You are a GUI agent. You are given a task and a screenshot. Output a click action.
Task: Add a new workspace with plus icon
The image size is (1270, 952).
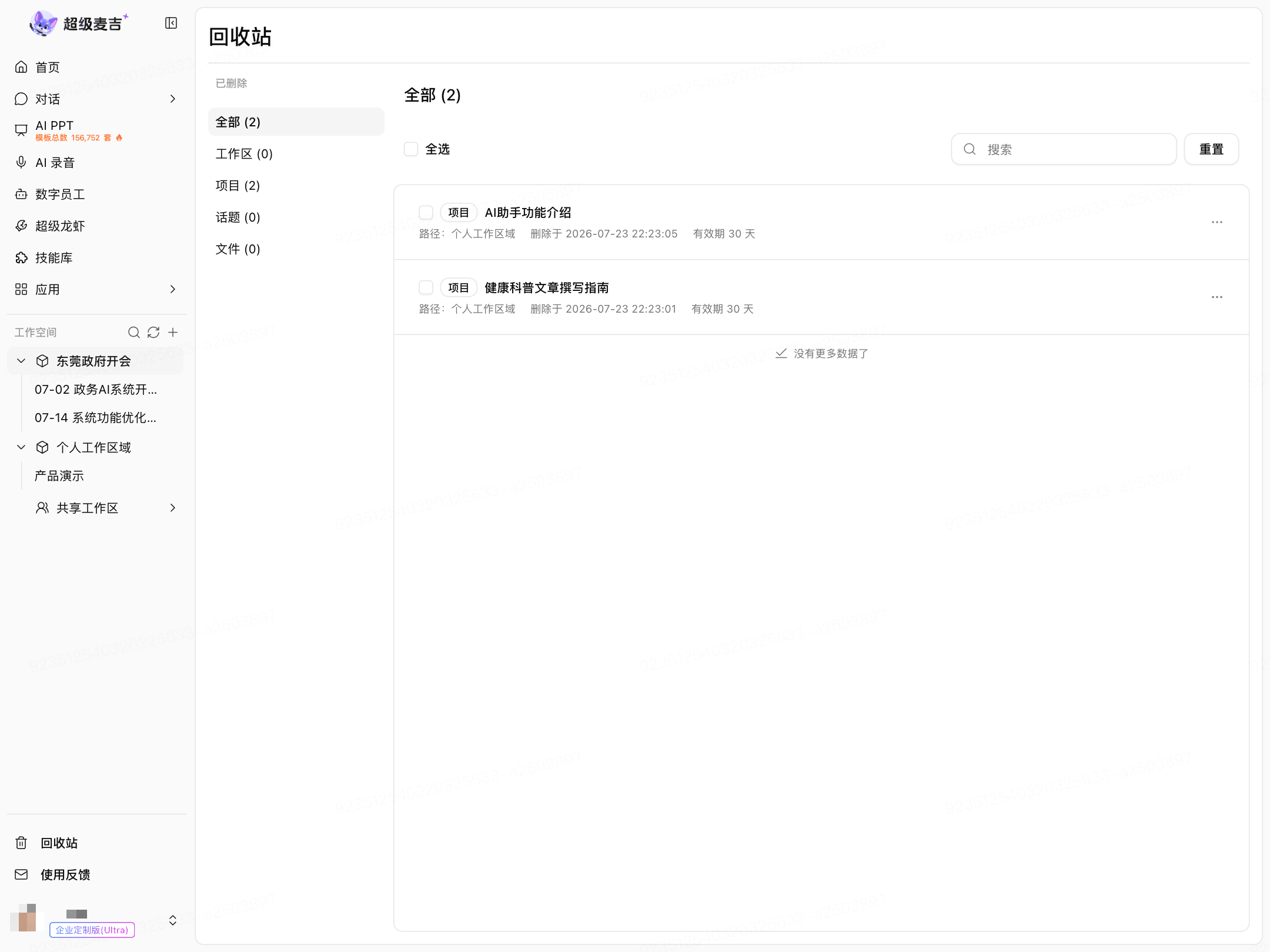(x=173, y=333)
